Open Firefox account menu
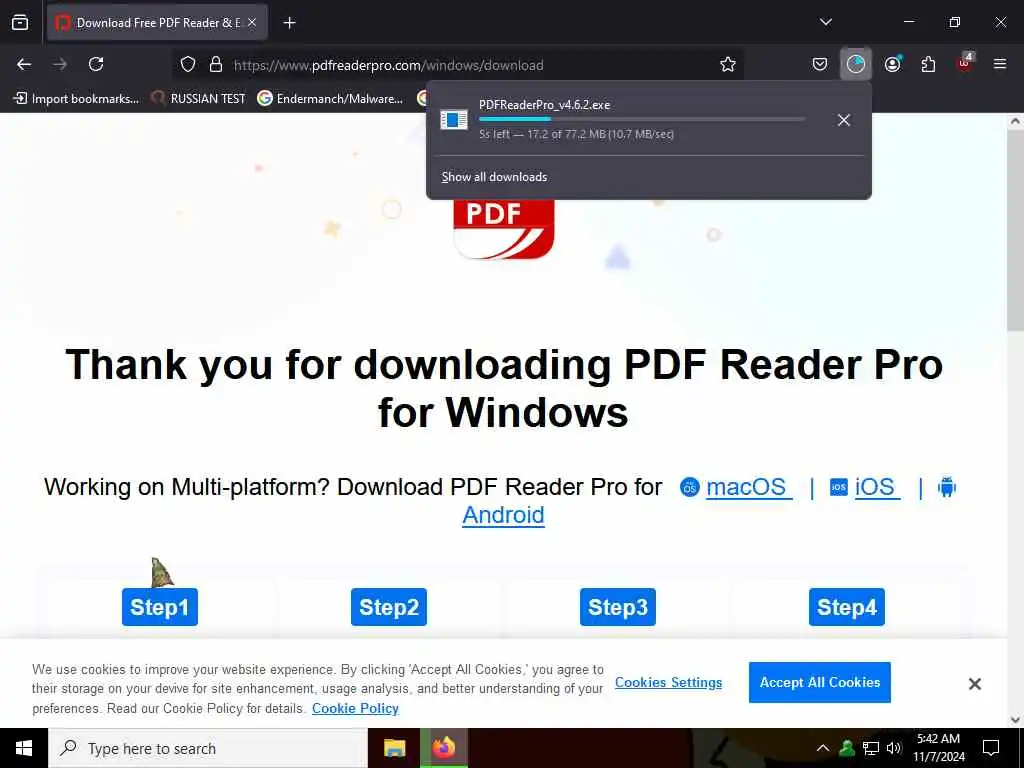Viewport: 1024px width, 768px height. (x=892, y=64)
